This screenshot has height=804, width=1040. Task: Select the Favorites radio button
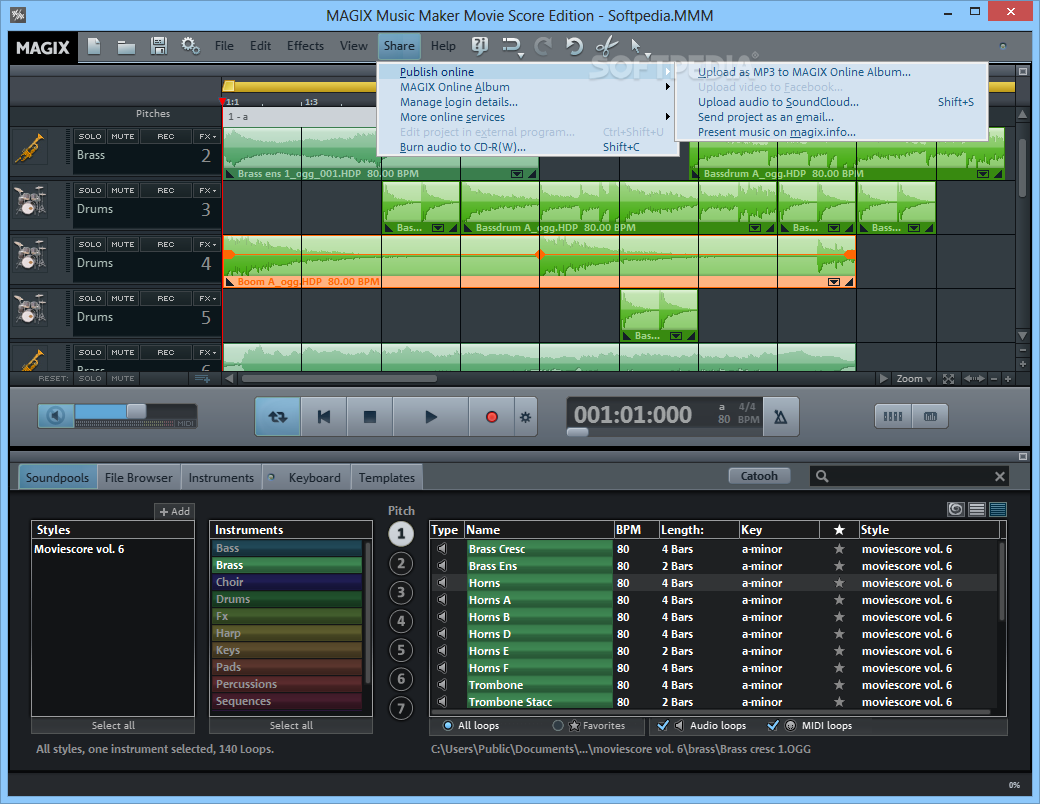[558, 725]
